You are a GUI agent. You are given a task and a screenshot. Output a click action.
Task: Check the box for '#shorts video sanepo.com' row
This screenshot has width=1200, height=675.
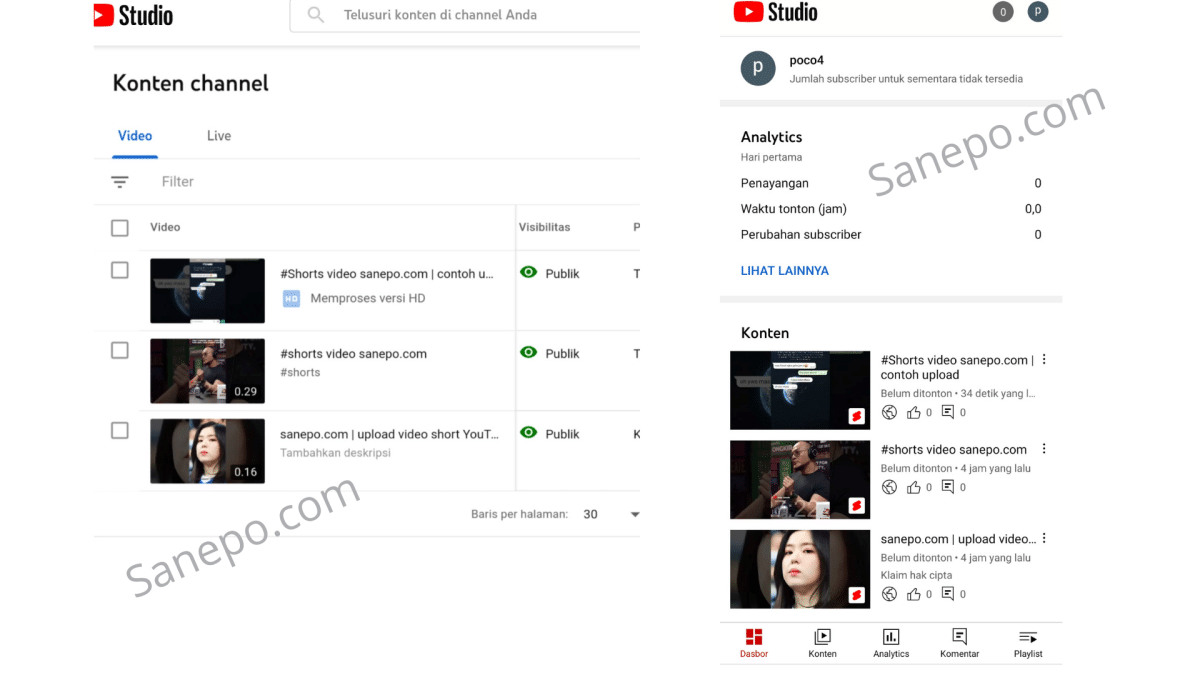pyautogui.click(x=120, y=350)
